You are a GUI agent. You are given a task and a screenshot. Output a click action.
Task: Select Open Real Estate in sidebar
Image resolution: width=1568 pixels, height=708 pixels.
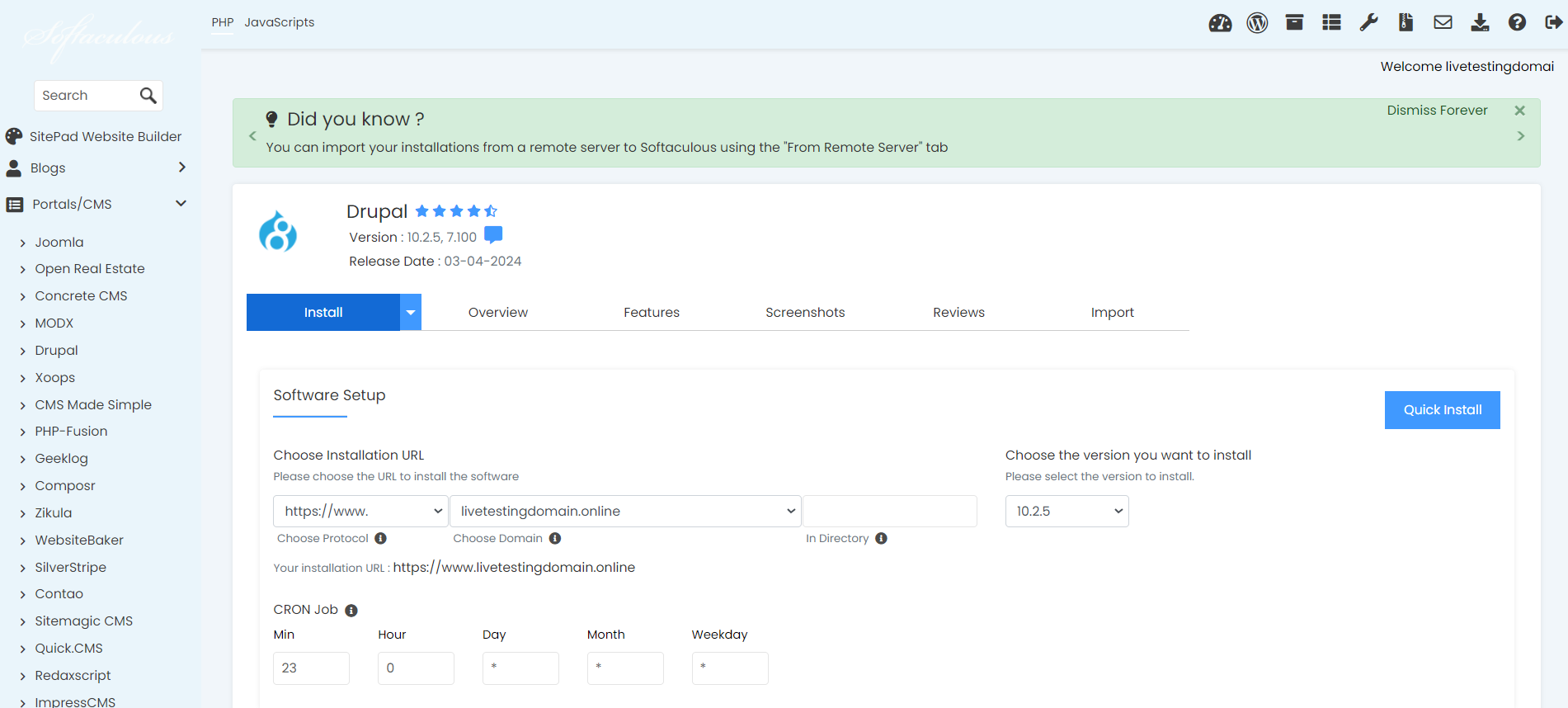[x=90, y=269]
